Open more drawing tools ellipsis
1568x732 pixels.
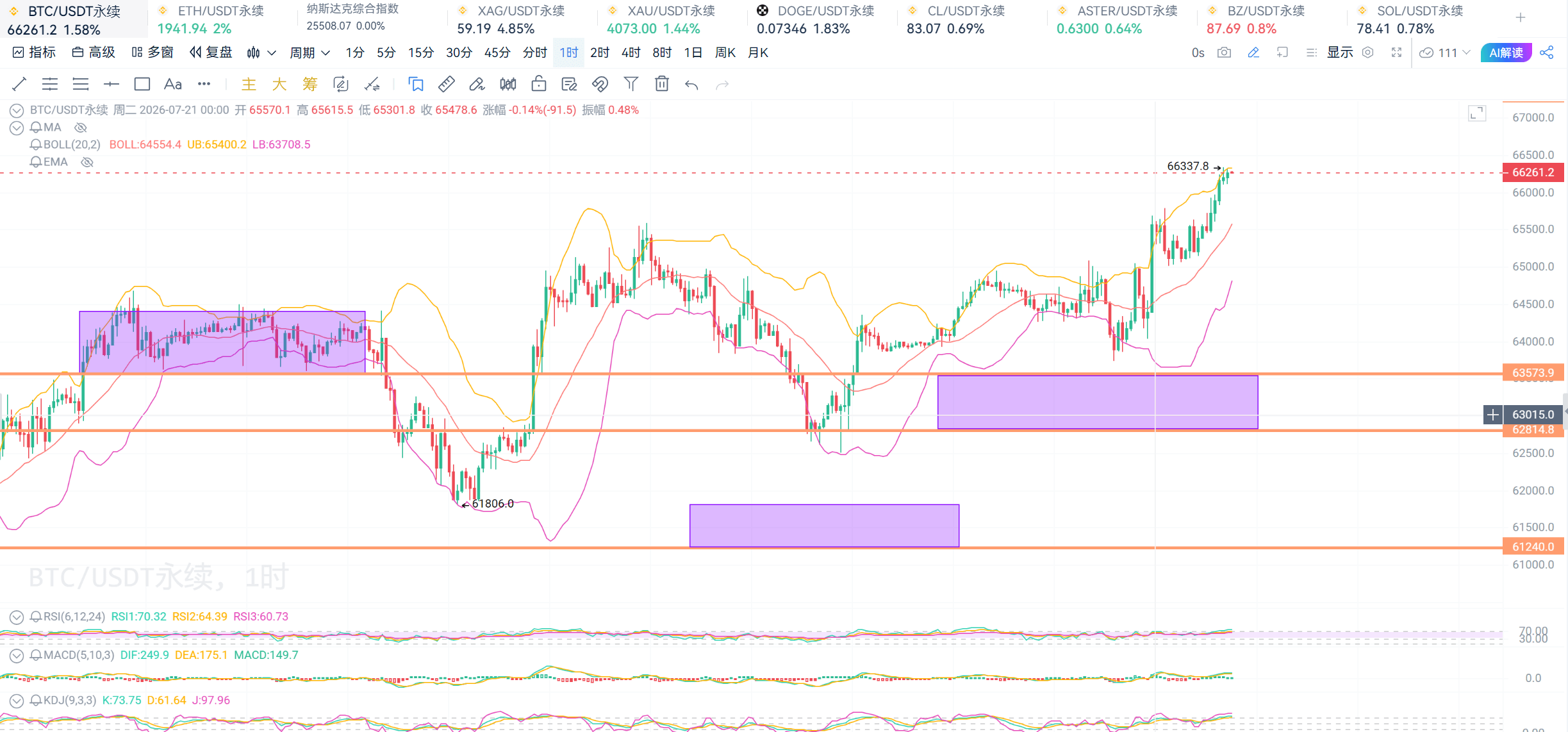pyautogui.click(x=204, y=84)
